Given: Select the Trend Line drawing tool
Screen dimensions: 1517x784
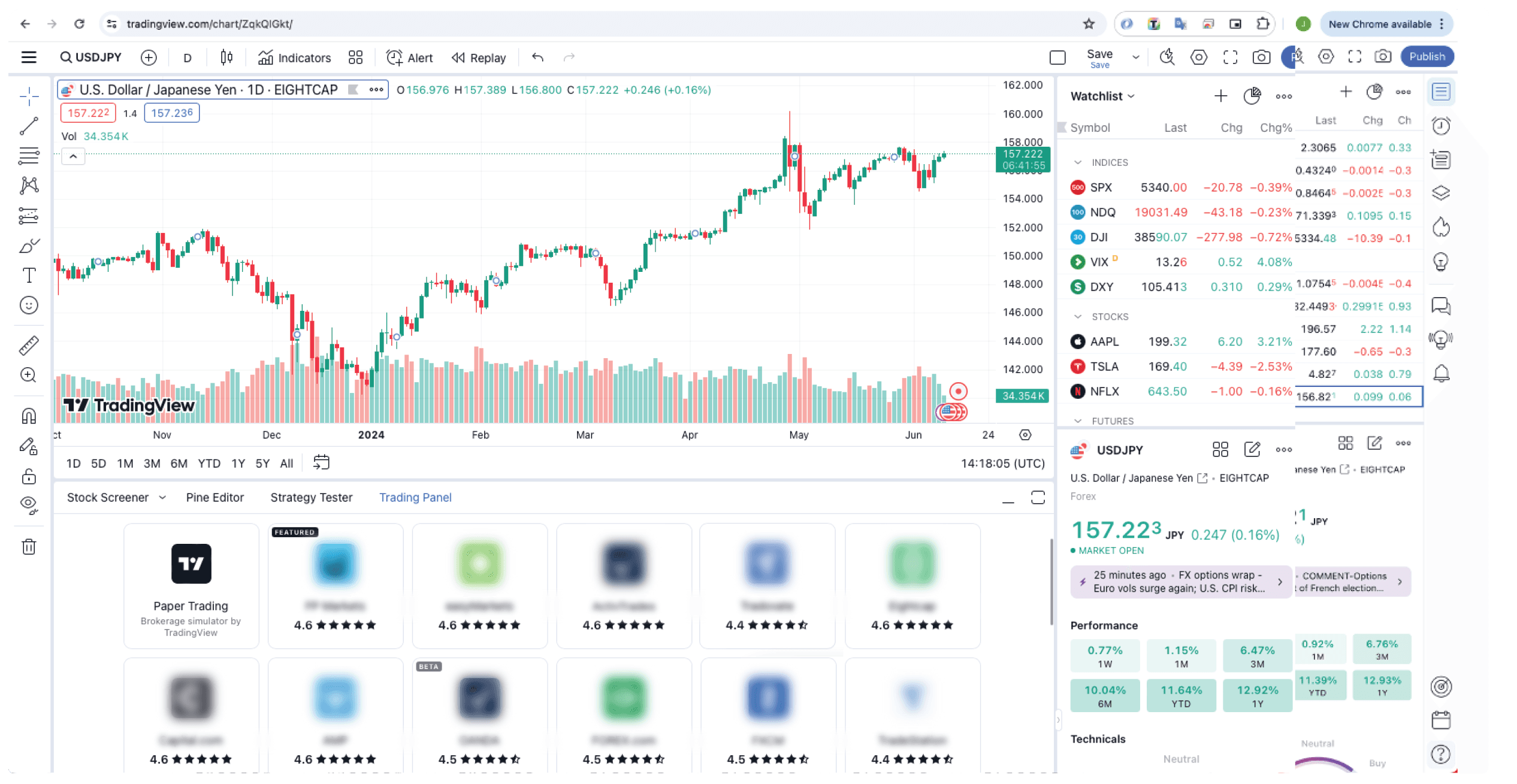Looking at the screenshot, I should point(29,126).
